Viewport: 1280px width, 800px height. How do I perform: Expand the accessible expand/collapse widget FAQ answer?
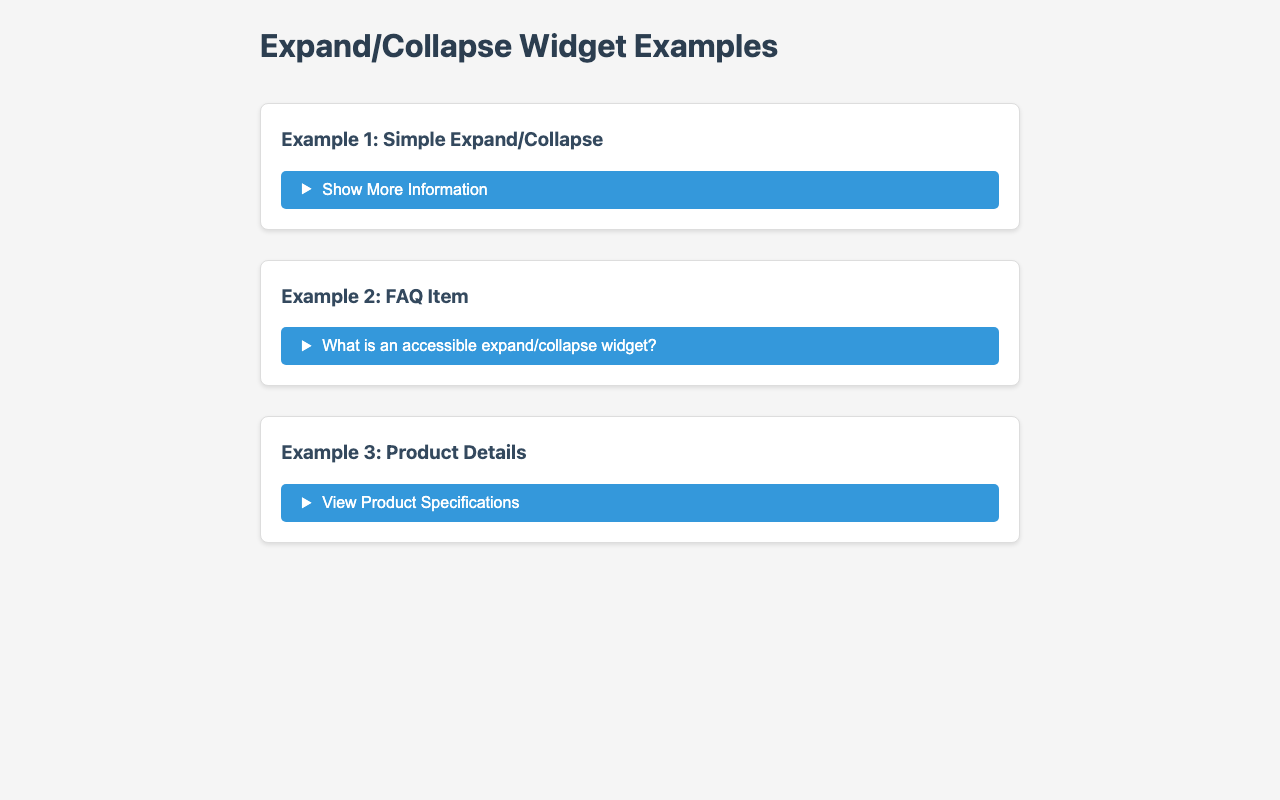(640, 346)
